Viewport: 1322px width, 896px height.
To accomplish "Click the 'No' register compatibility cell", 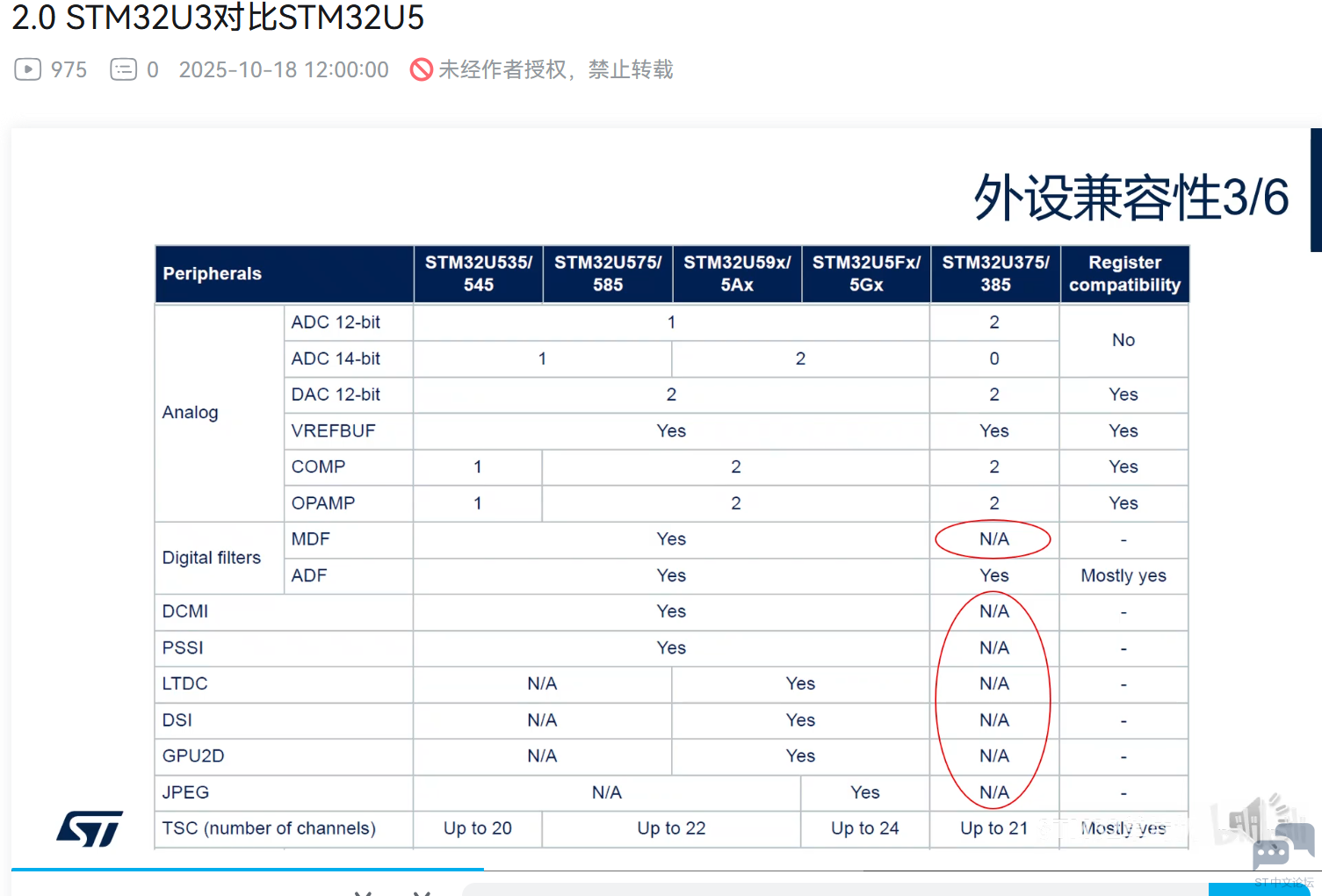I will (x=1123, y=340).
